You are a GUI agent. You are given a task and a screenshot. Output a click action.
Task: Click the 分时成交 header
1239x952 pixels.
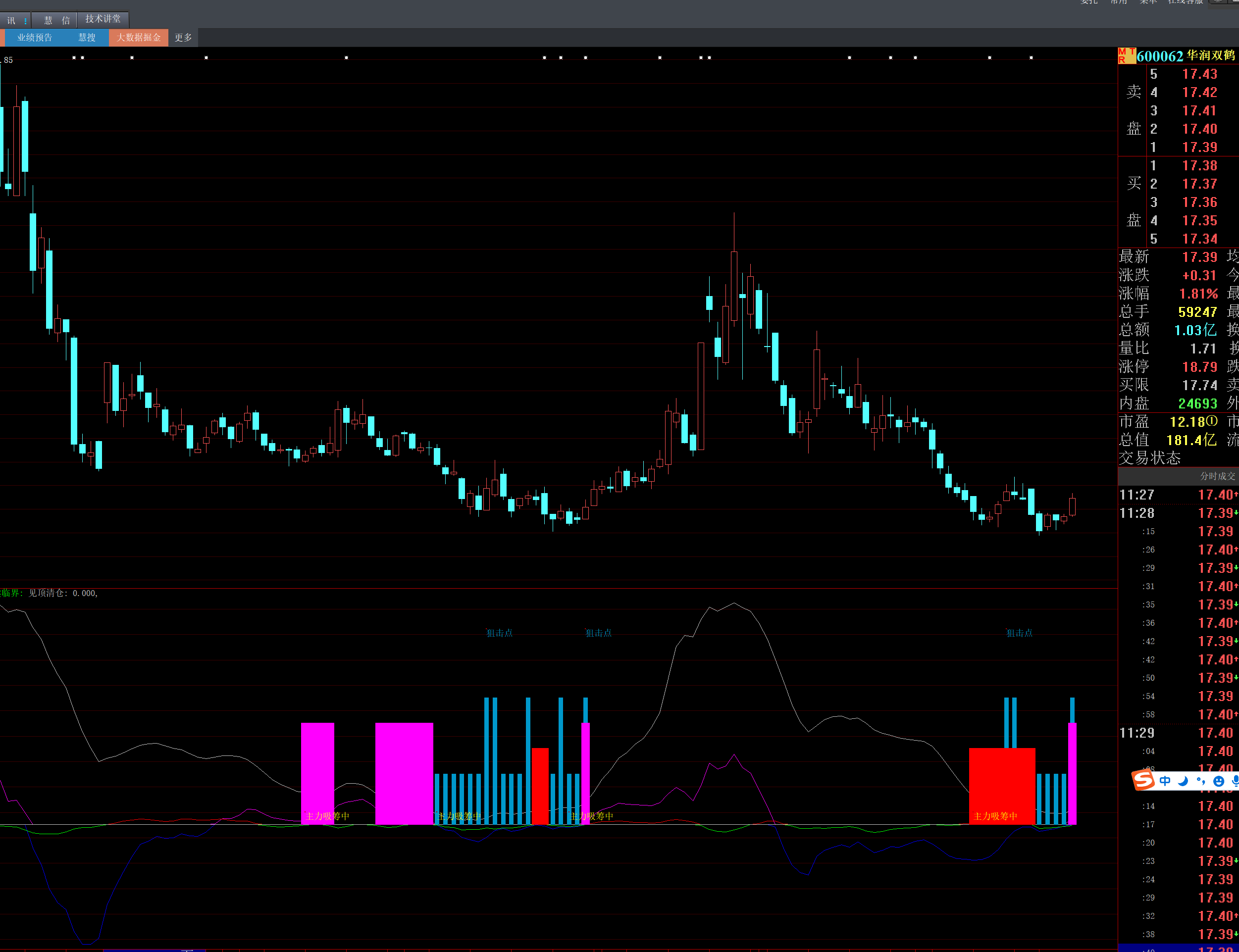coord(1217,477)
